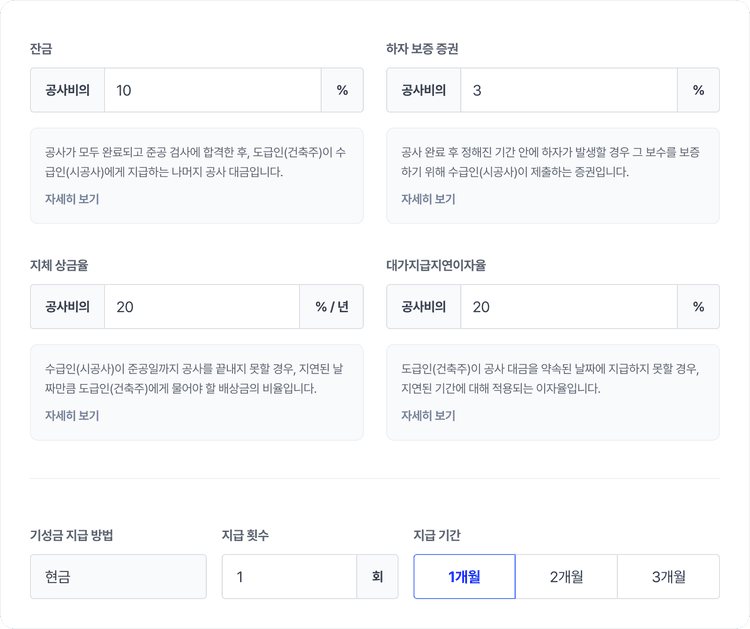Click the 지급 횟수 input field
The height and width of the screenshot is (629, 750).
tap(288, 577)
